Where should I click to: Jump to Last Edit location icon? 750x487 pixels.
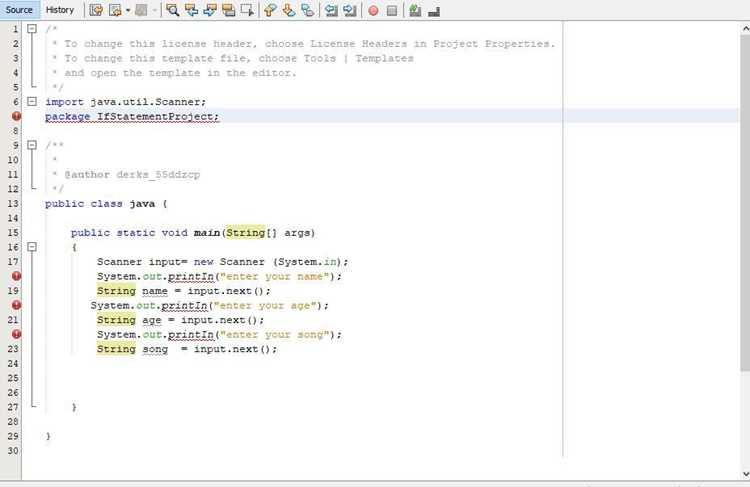96,11
